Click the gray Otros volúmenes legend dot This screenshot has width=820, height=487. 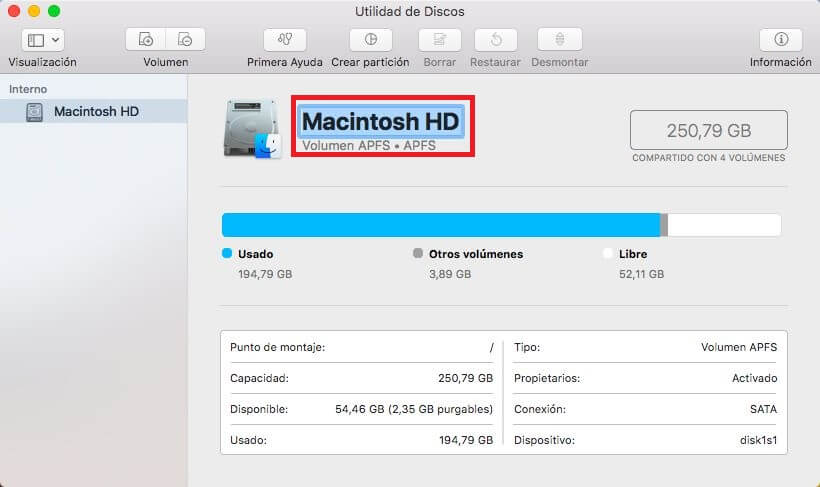point(418,253)
